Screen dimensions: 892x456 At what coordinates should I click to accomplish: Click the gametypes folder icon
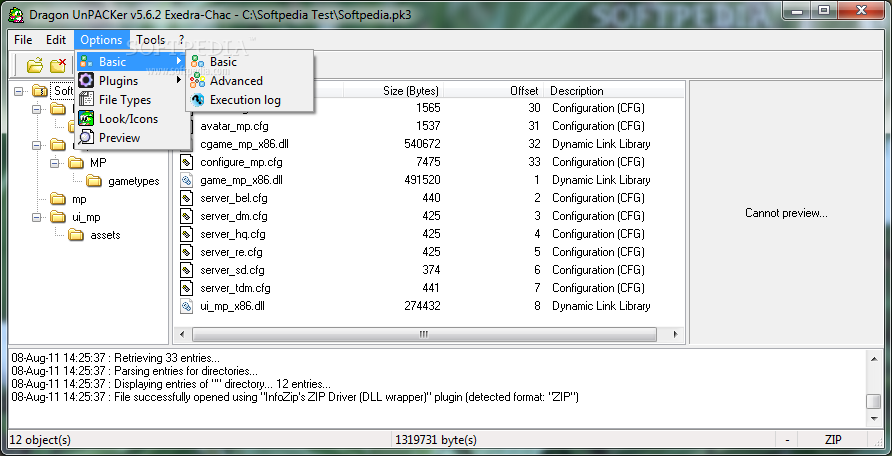coord(94,181)
